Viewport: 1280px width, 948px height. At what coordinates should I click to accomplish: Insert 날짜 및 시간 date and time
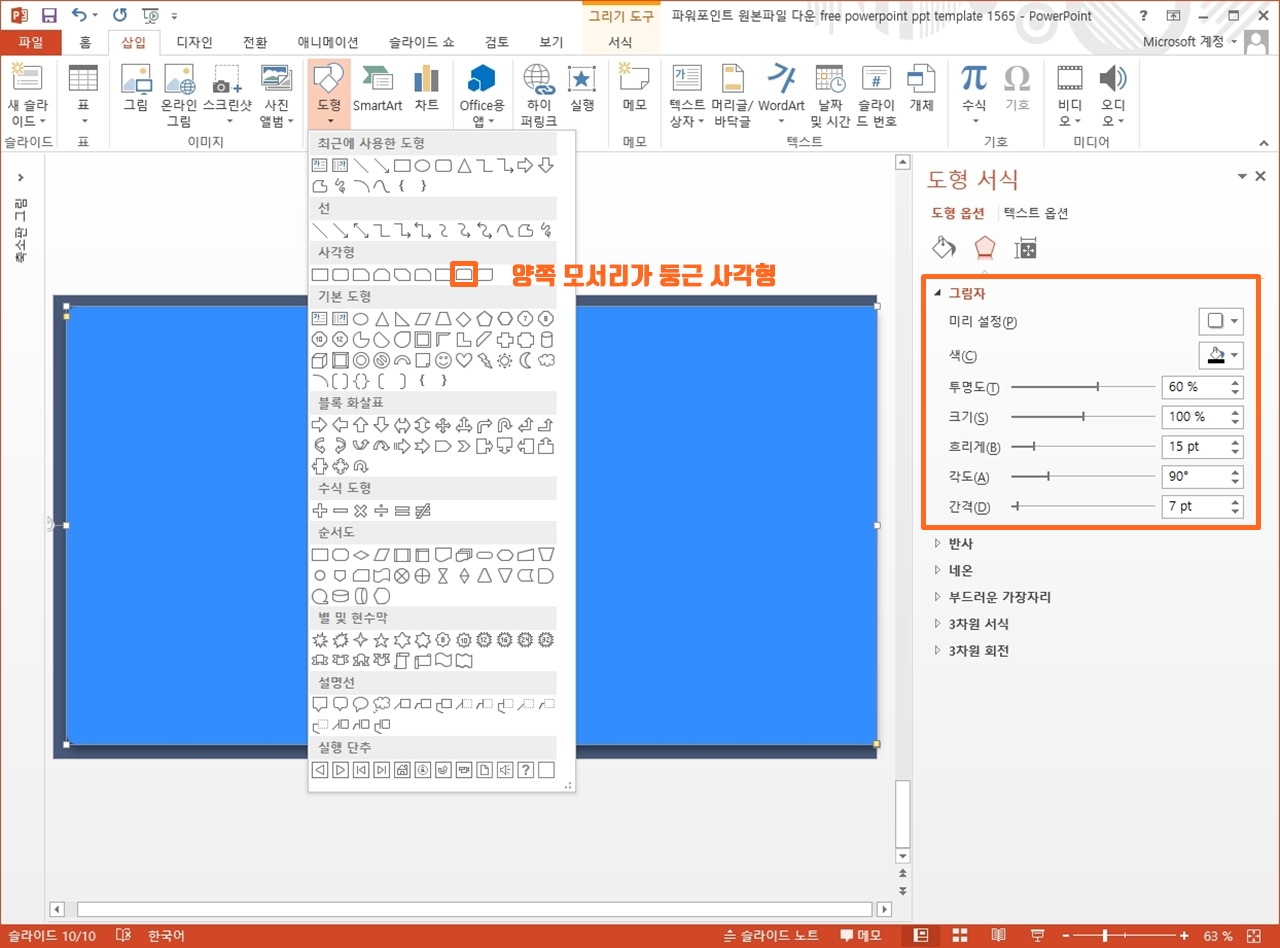coord(830,96)
